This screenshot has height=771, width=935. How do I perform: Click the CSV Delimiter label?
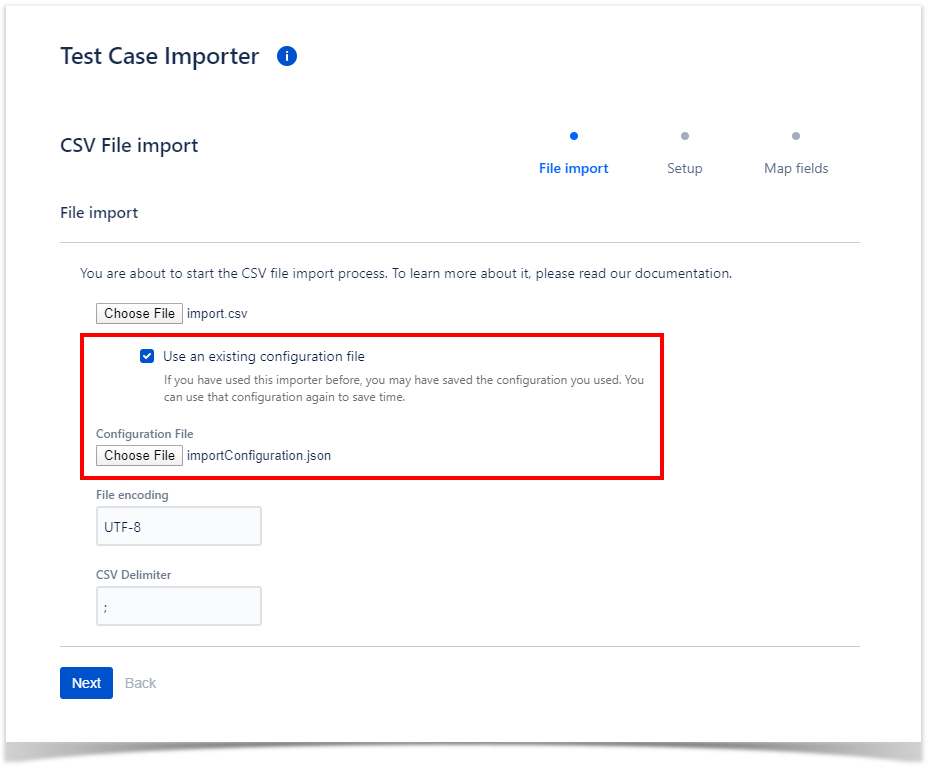click(x=134, y=575)
